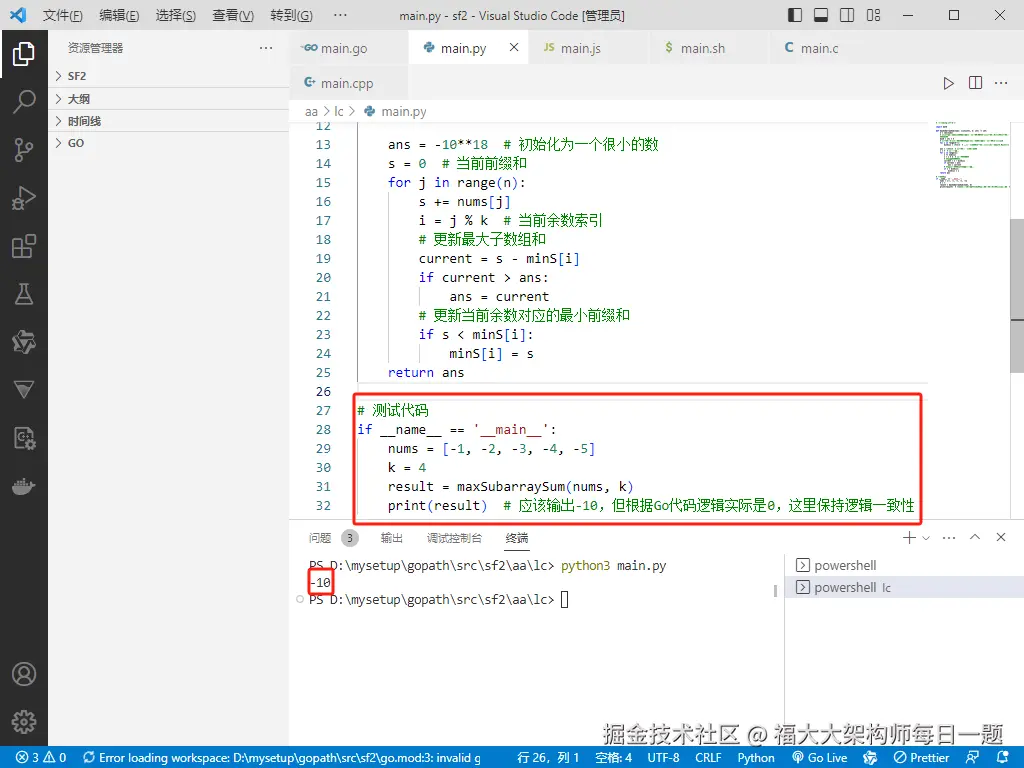This screenshot has height=768, width=1024.
Task: Add a new terminal with plus icon
Action: pyautogui.click(x=908, y=537)
